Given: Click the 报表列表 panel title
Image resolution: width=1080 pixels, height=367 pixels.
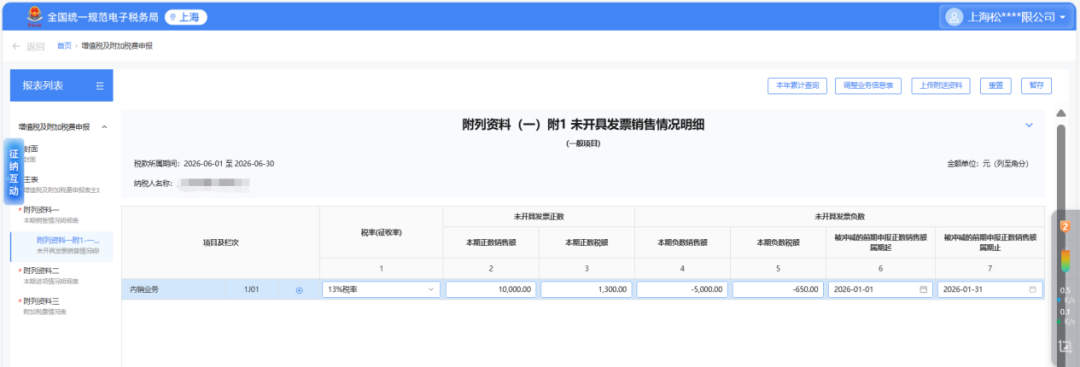Looking at the screenshot, I should 43,85.
